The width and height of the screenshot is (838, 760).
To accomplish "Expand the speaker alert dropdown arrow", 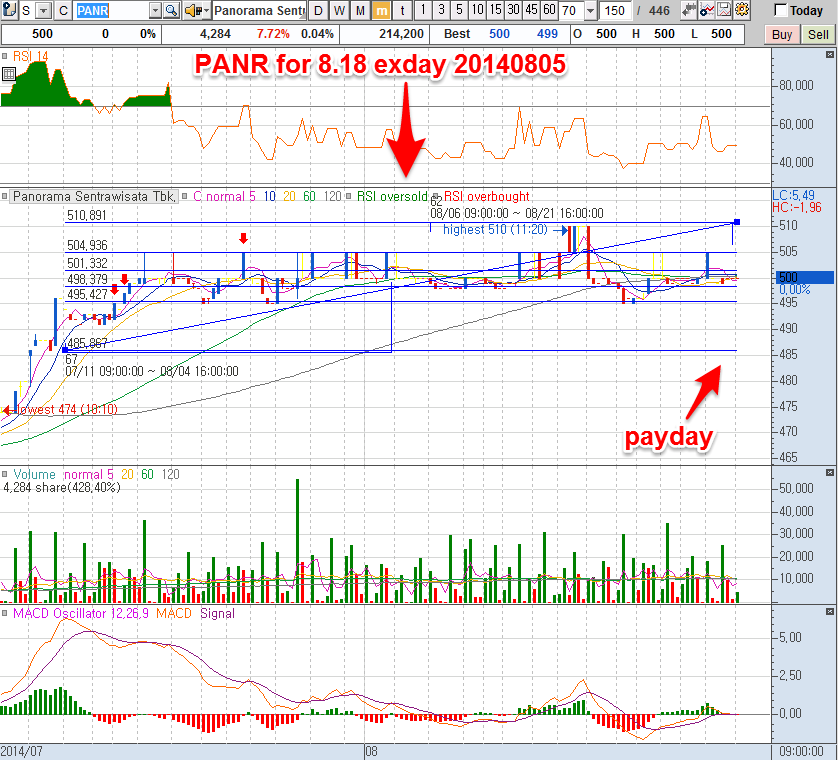I will pyautogui.click(x=206, y=10).
